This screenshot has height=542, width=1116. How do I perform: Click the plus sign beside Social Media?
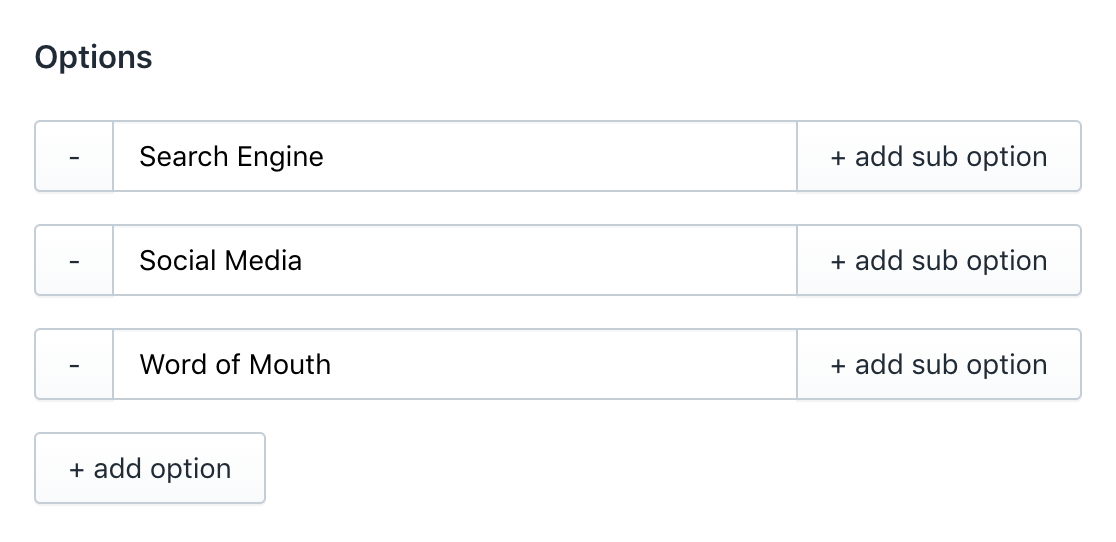[838, 261]
